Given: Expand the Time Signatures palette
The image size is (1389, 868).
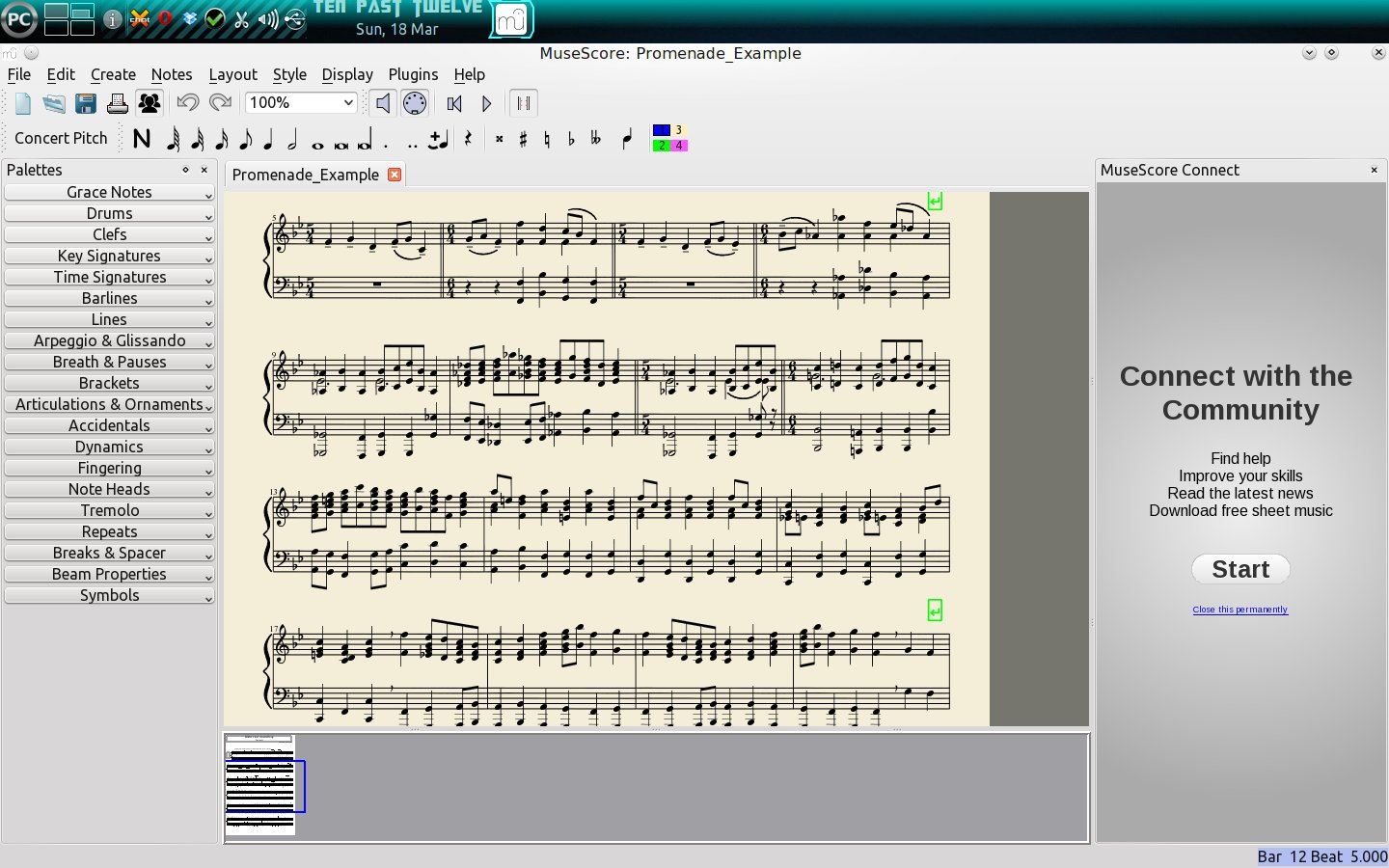Looking at the screenshot, I should pos(109,278).
